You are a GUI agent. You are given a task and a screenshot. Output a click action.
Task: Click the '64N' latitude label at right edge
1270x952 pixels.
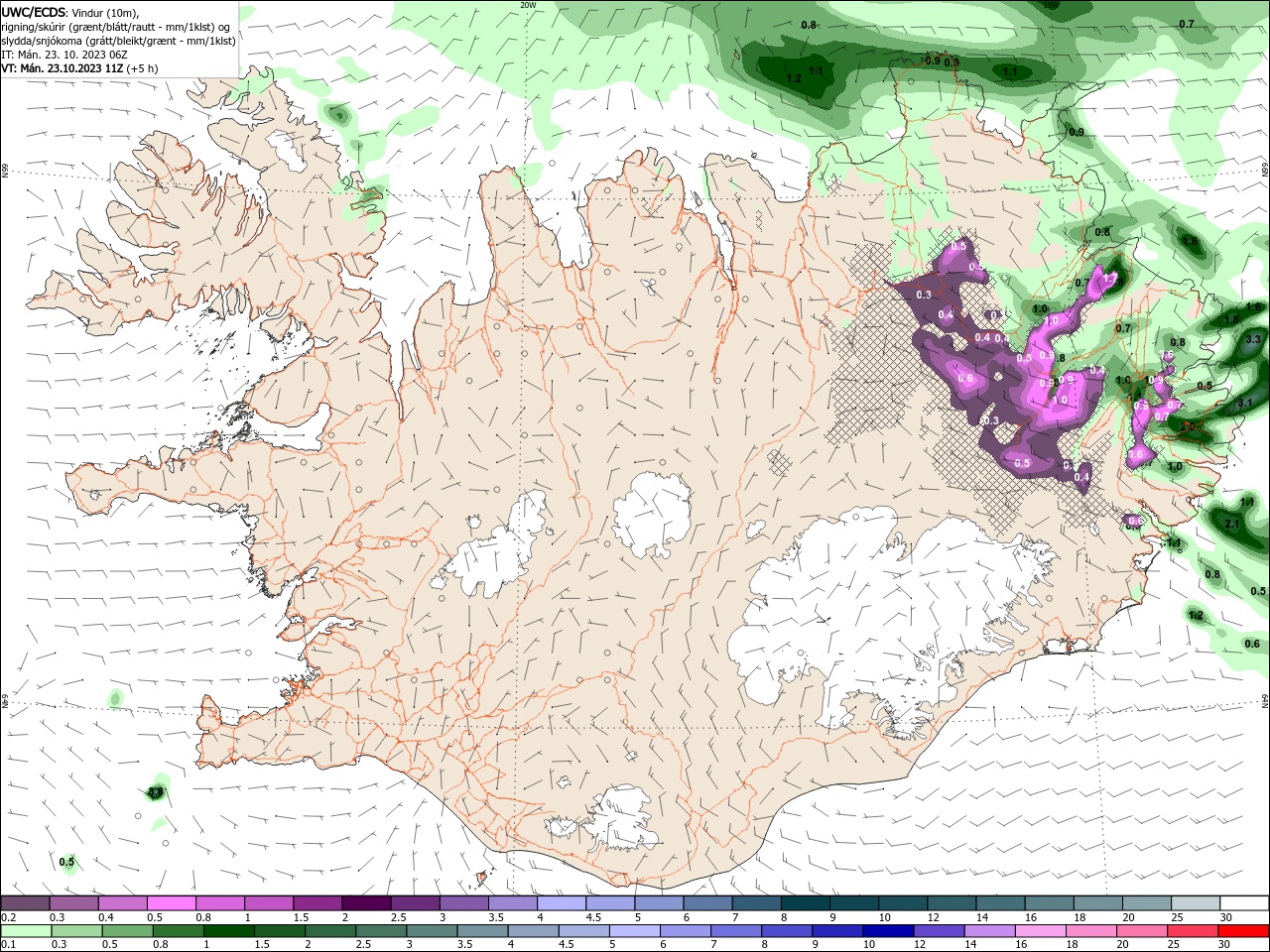1265,699
